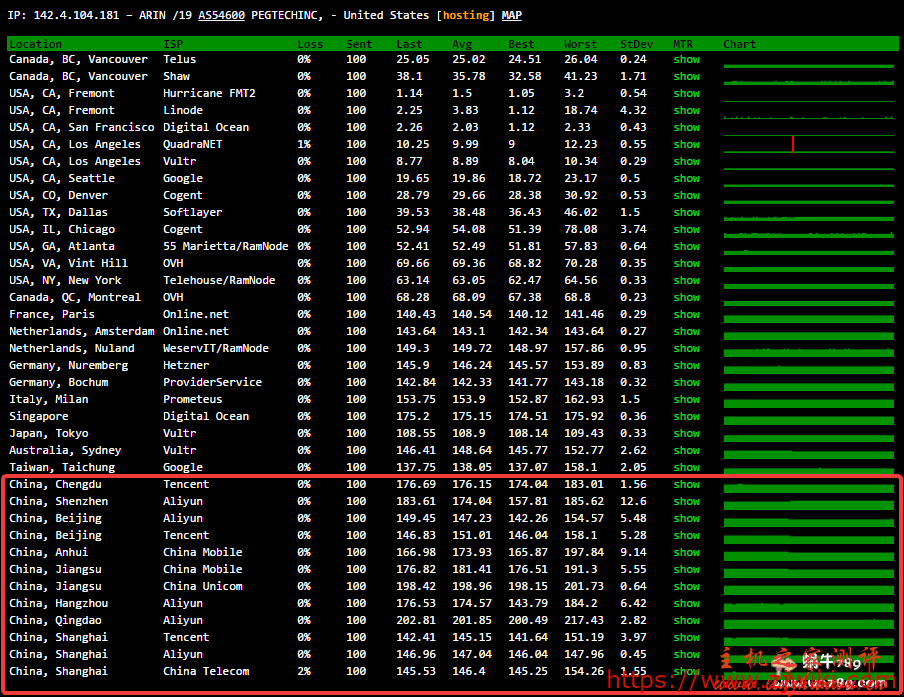This screenshot has height=697, width=904.
Task: Click the Nuremberg Hetzner latency chart
Action: (x=808, y=366)
